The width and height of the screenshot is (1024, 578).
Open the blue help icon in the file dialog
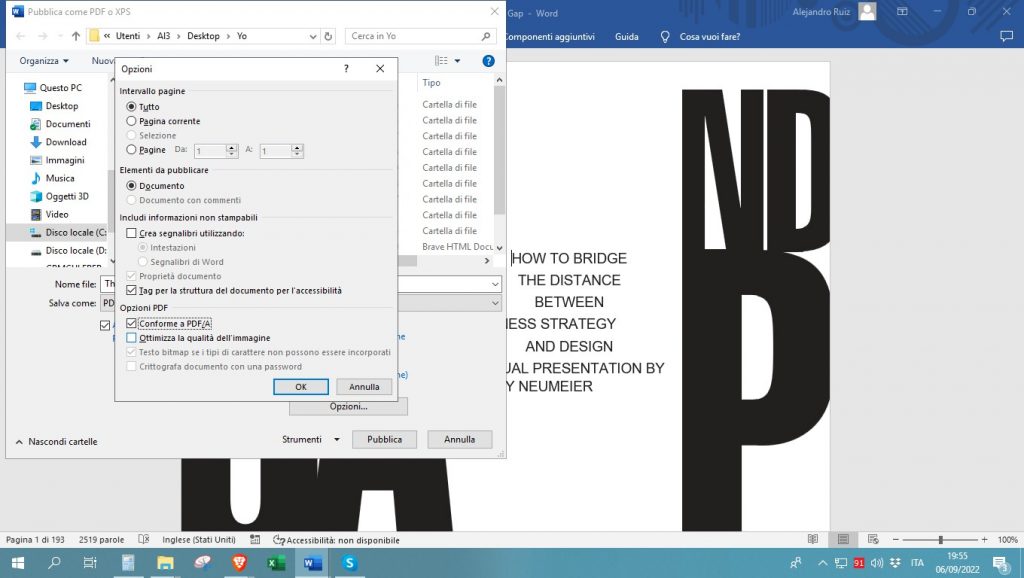pyautogui.click(x=488, y=61)
